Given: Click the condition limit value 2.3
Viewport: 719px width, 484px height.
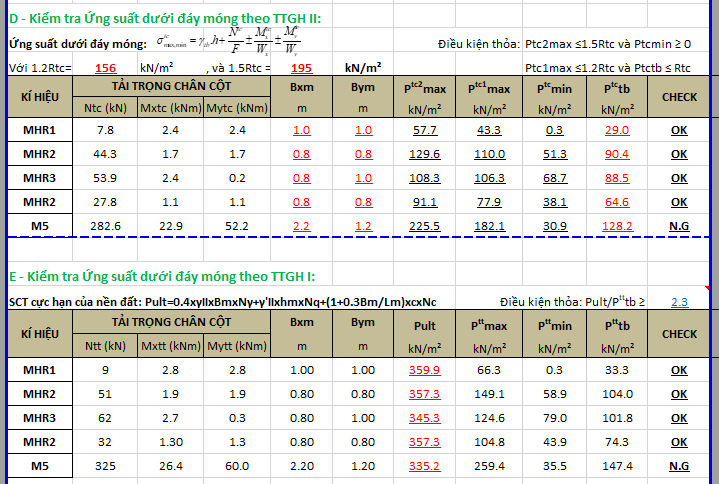Looking at the screenshot, I should point(679,301).
